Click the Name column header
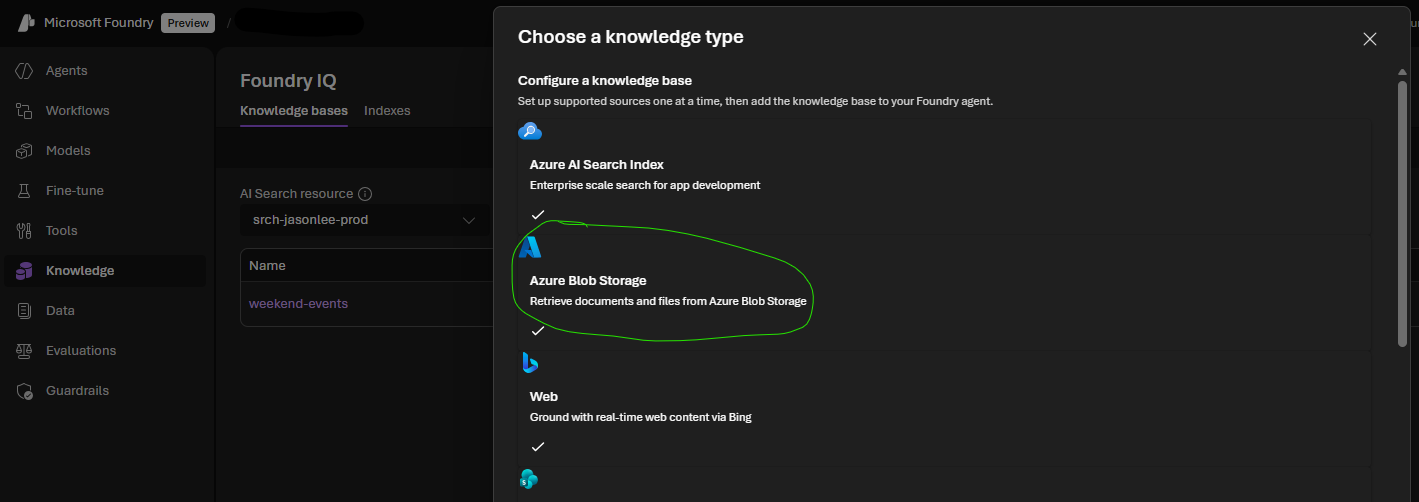The width and height of the screenshot is (1419, 502). (267, 266)
